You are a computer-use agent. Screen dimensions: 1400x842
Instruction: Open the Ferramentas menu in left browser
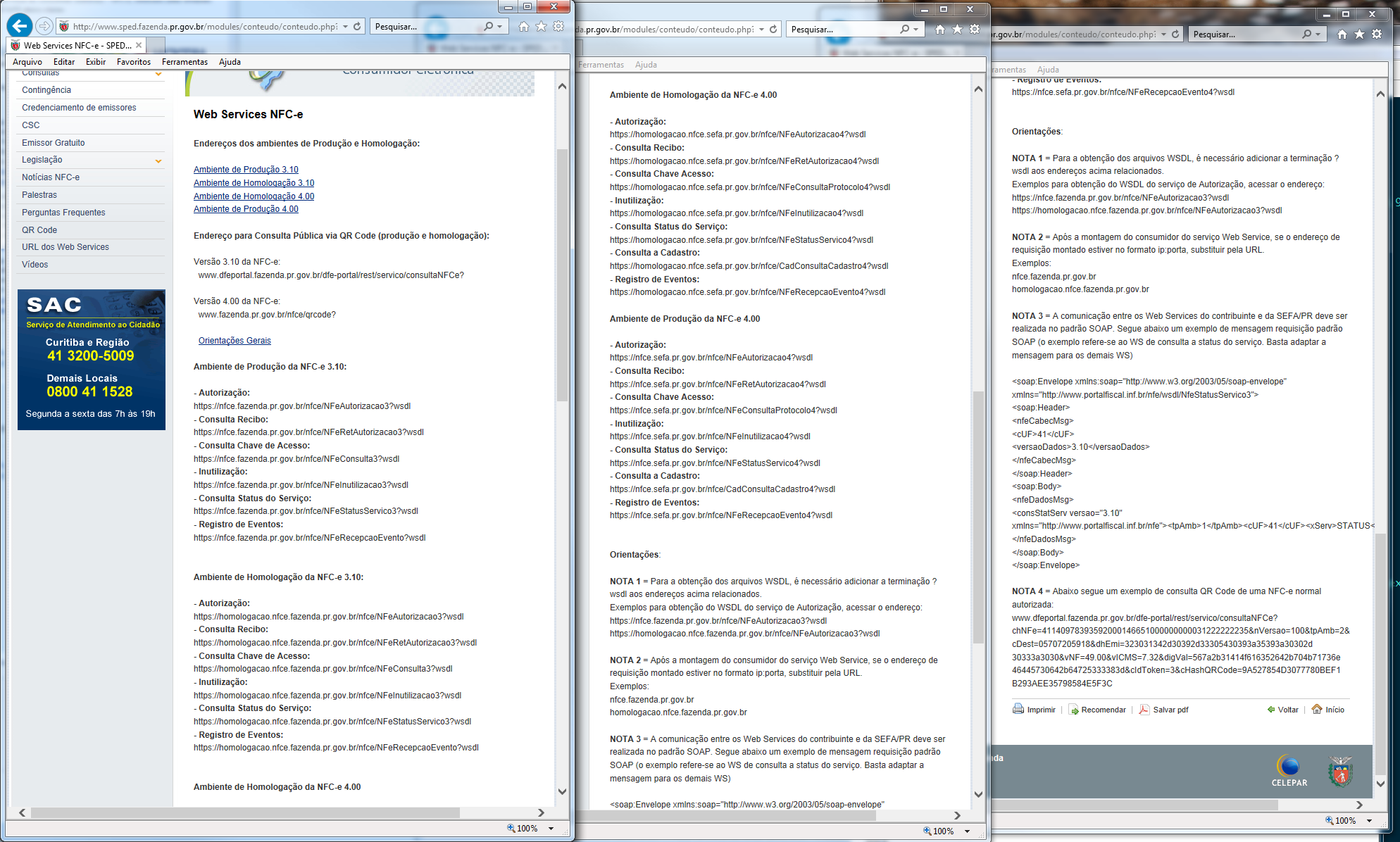185,62
